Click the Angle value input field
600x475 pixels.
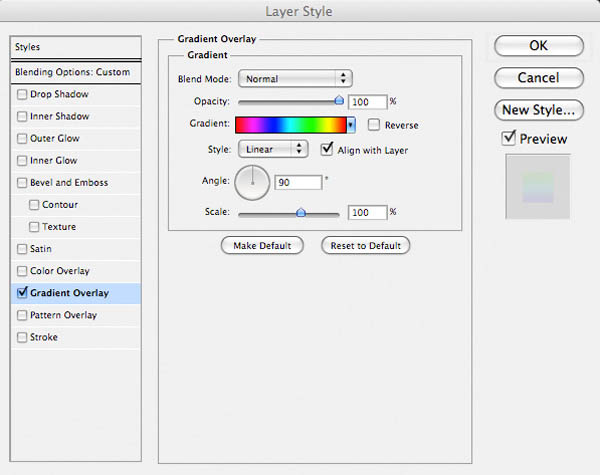pyautogui.click(x=298, y=182)
